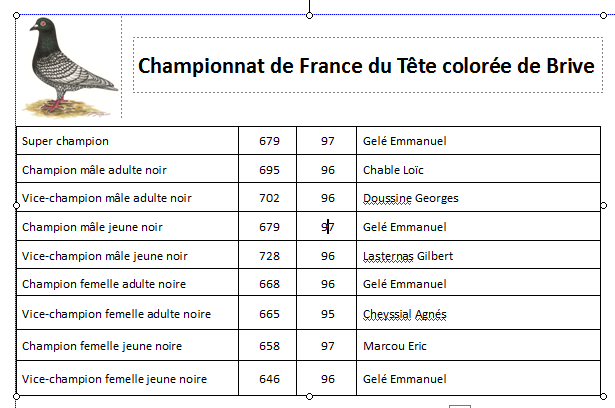This screenshot has width=615, height=408.
Task: Click the score 95 cell
Action: click(x=328, y=314)
